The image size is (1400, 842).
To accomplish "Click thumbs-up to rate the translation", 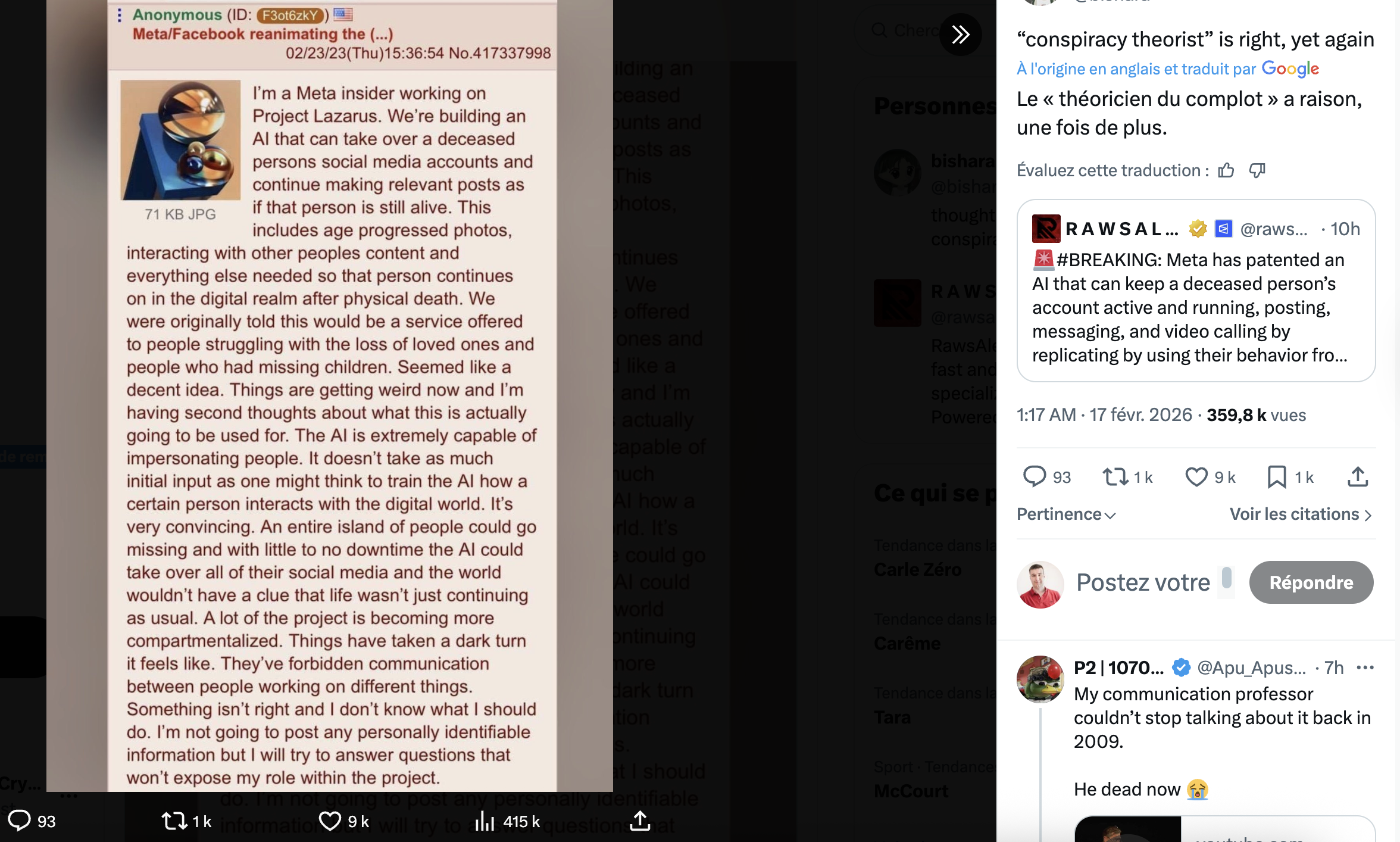I will pos(1226,171).
